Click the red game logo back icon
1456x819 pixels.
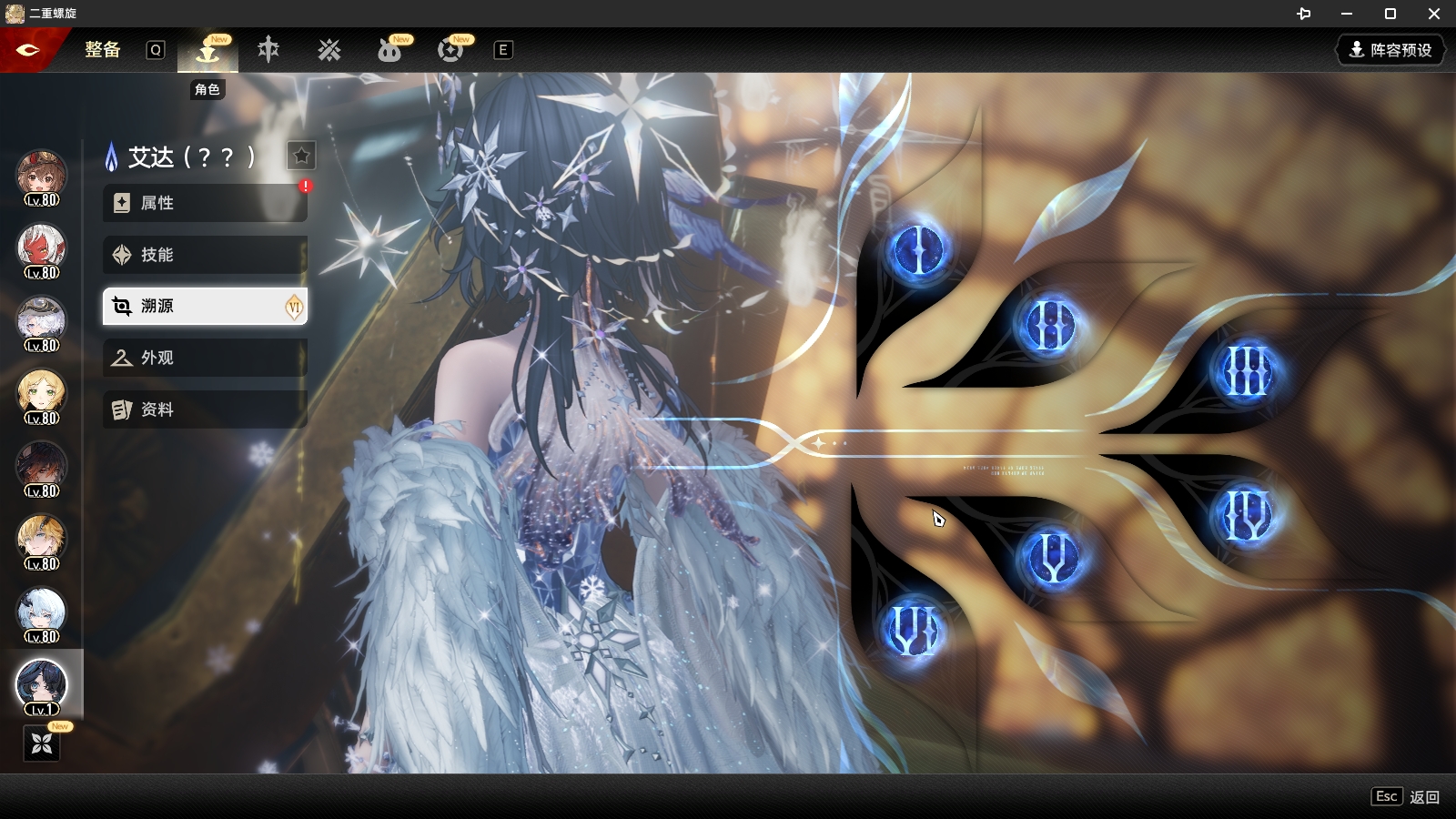point(28,50)
